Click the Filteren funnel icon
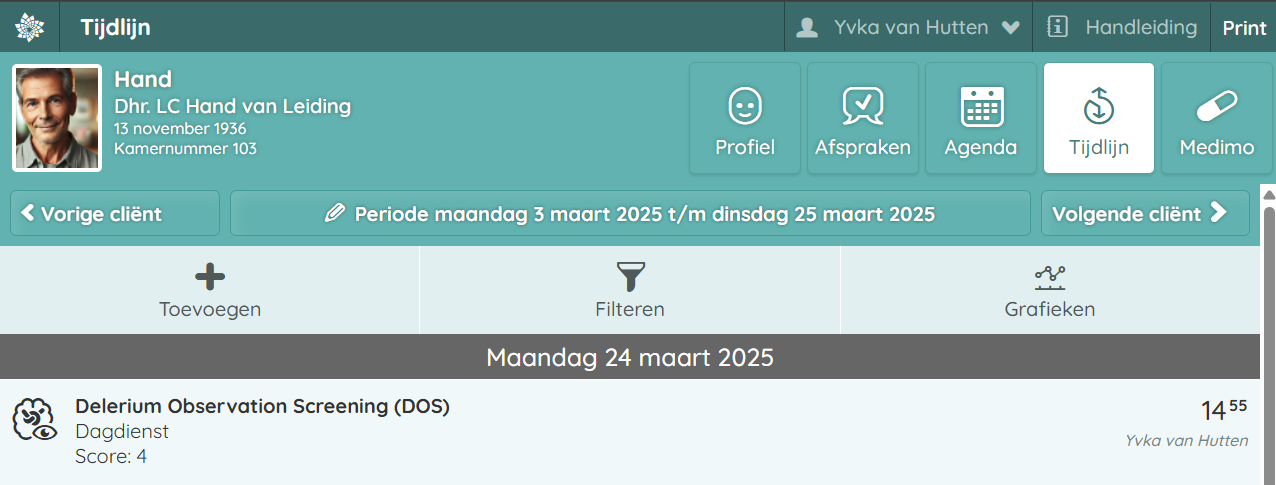Image resolution: width=1276 pixels, height=485 pixels. point(630,276)
